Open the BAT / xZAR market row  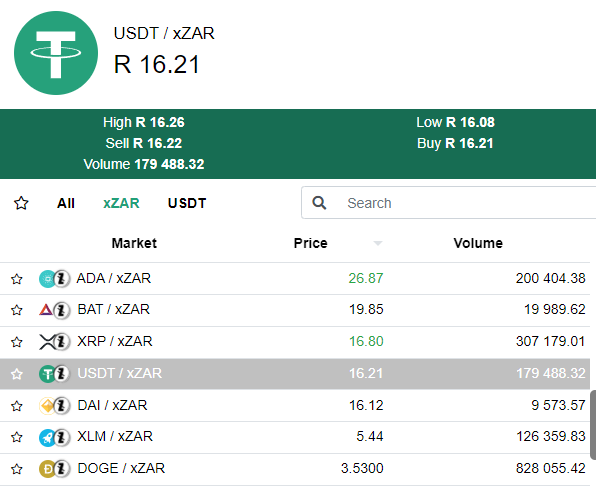pyautogui.click(x=295, y=310)
